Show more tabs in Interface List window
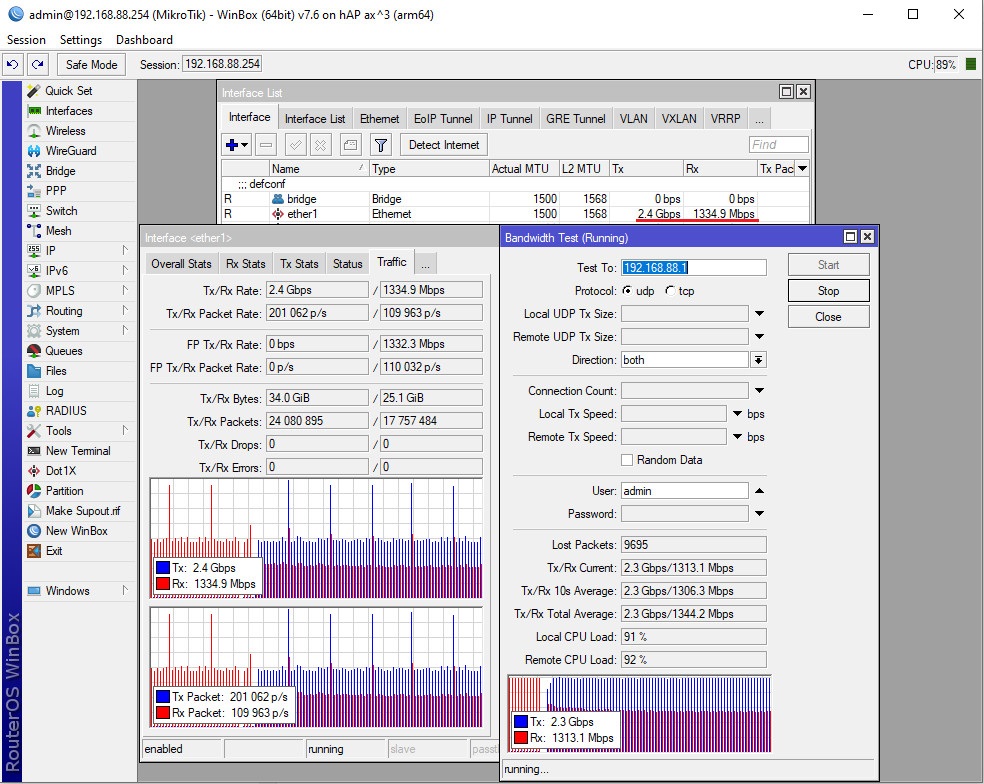The width and height of the screenshot is (984, 784). [x=759, y=119]
